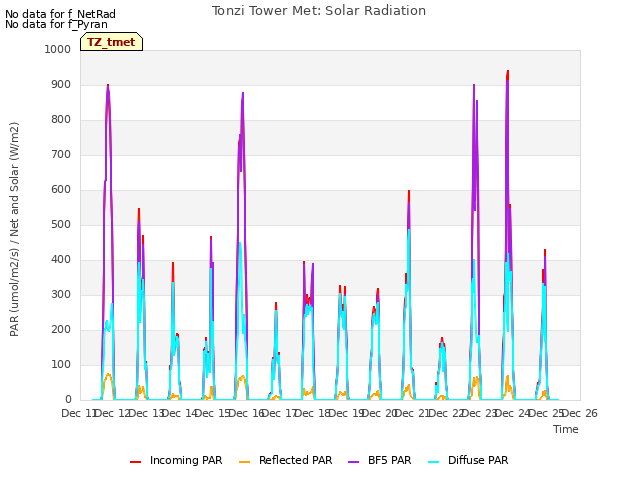
Task: Click the Diffuse PAR cyan legend swatch
Action: coord(434,461)
